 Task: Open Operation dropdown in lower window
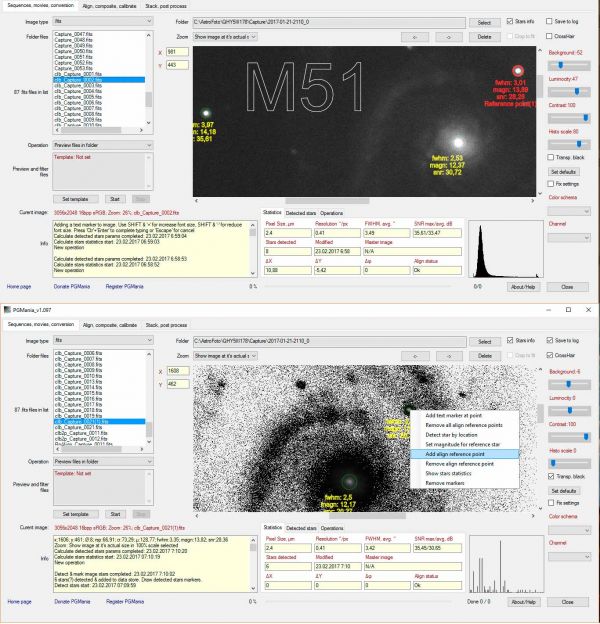pos(103,462)
